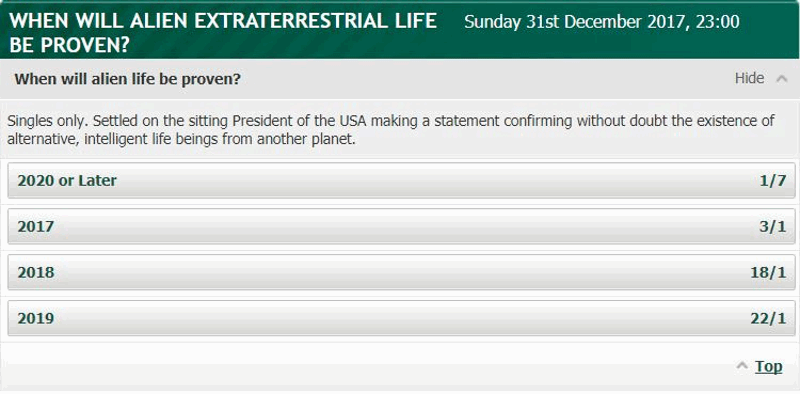Viewport: 800px width, 394px height.
Task: Click the blank footer bar left of Top
Action: coord(365,366)
